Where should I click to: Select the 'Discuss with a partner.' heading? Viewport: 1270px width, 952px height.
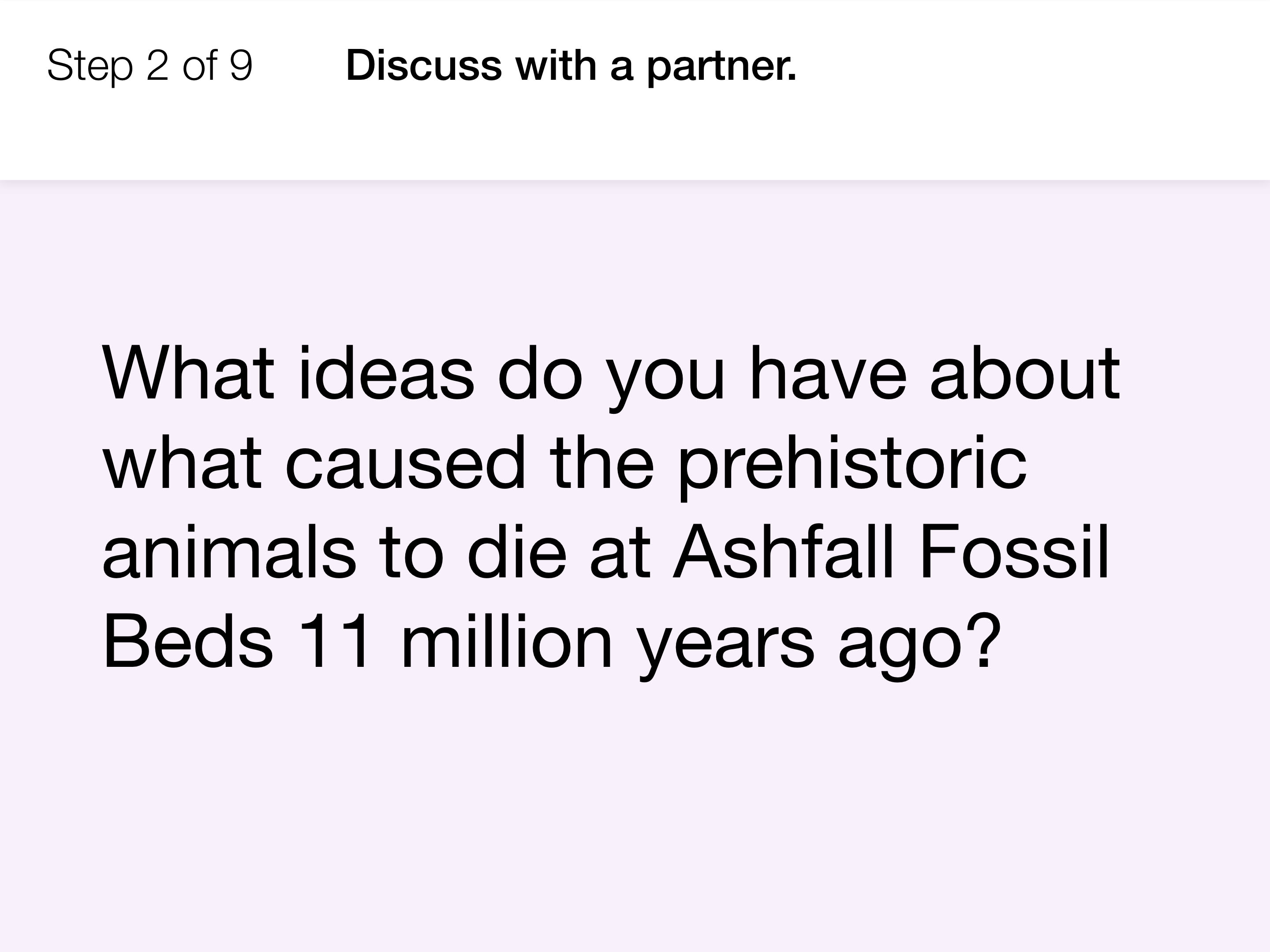coord(571,65)
